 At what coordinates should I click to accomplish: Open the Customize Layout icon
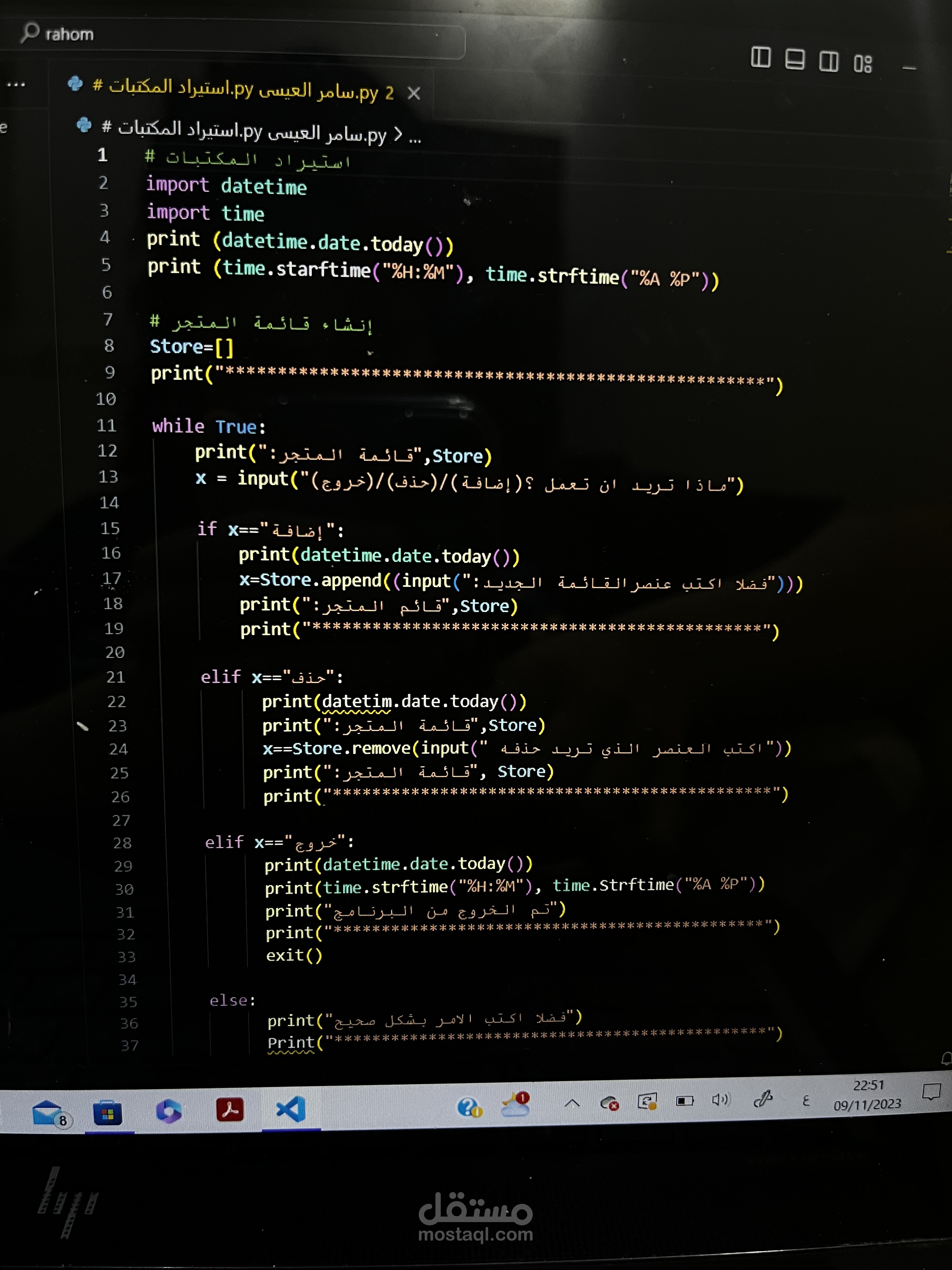pos(863,63)
